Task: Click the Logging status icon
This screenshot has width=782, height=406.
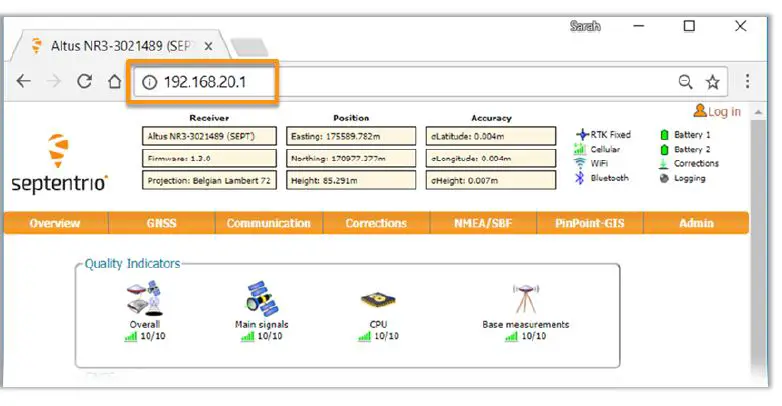Action: pyautogui.click(x=664, y=178)
